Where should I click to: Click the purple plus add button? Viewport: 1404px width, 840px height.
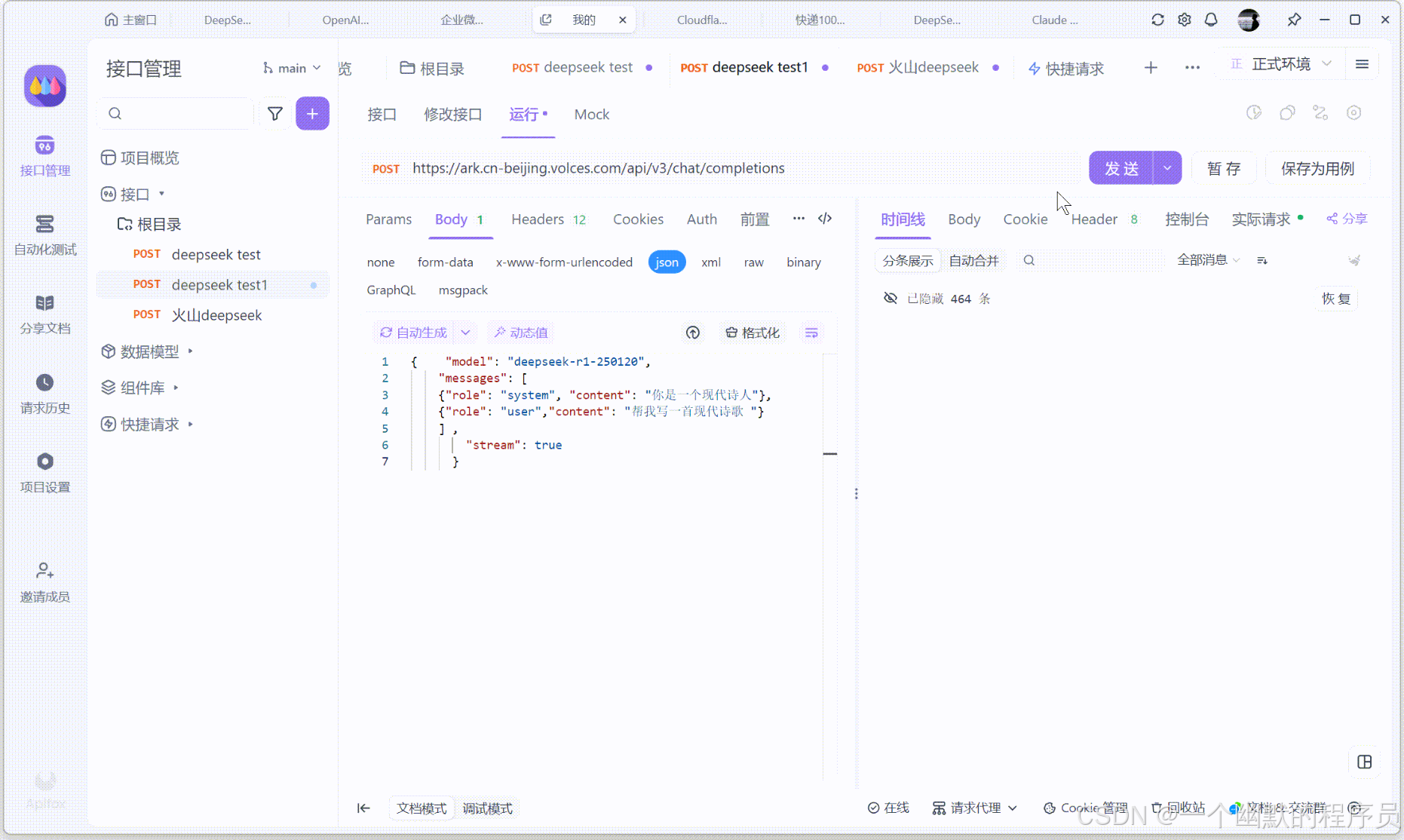click(312, 114)
